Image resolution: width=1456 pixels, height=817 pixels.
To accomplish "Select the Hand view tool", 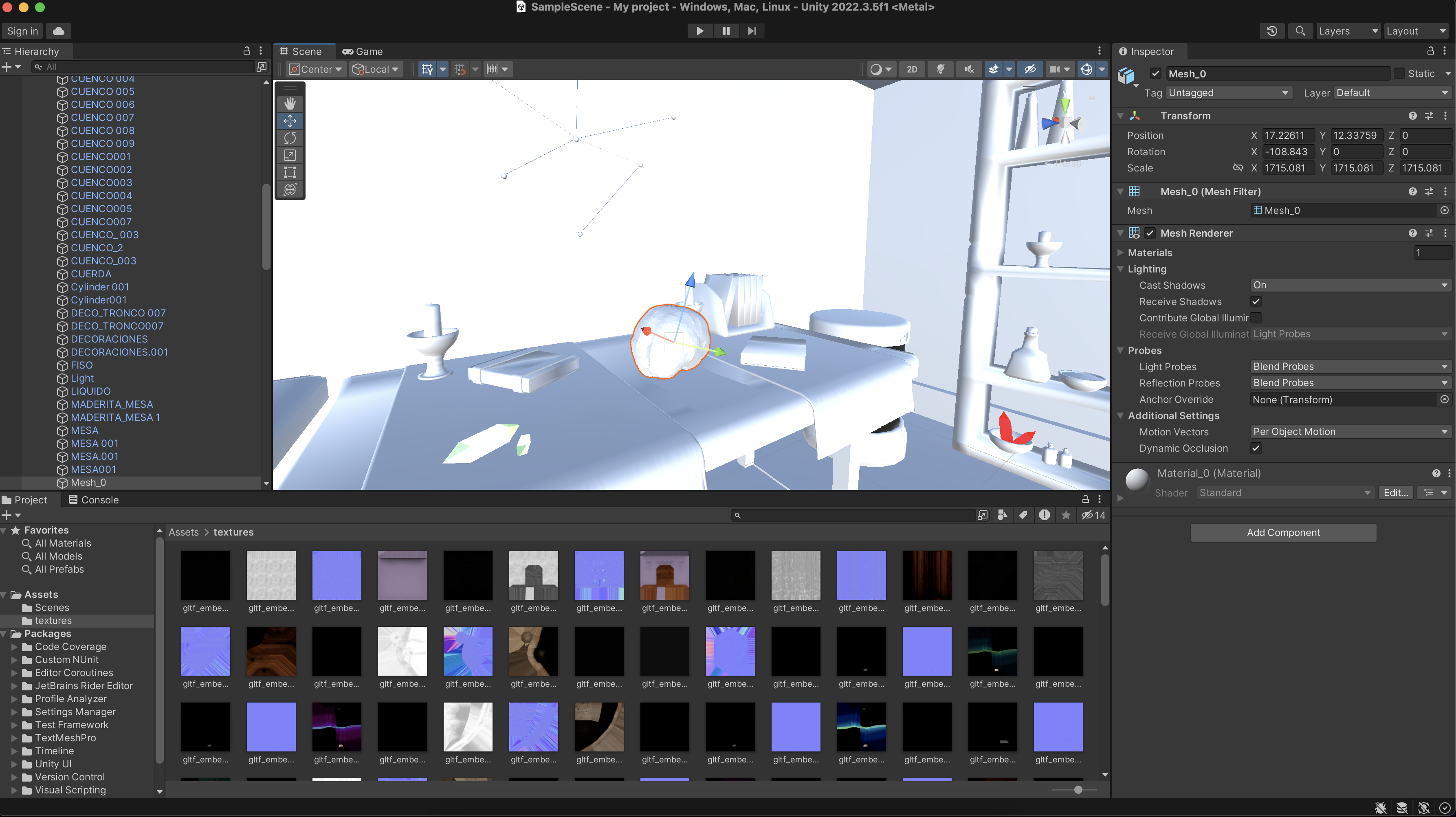I will [290, 103].
